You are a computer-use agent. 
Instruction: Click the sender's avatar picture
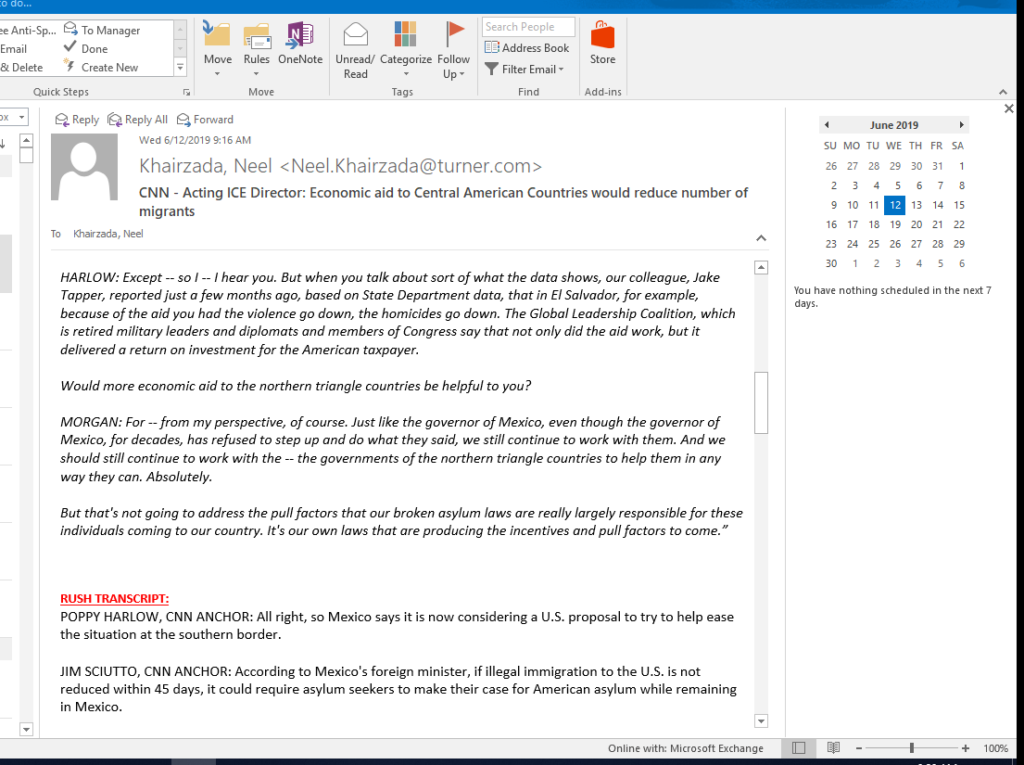[84, 167]
